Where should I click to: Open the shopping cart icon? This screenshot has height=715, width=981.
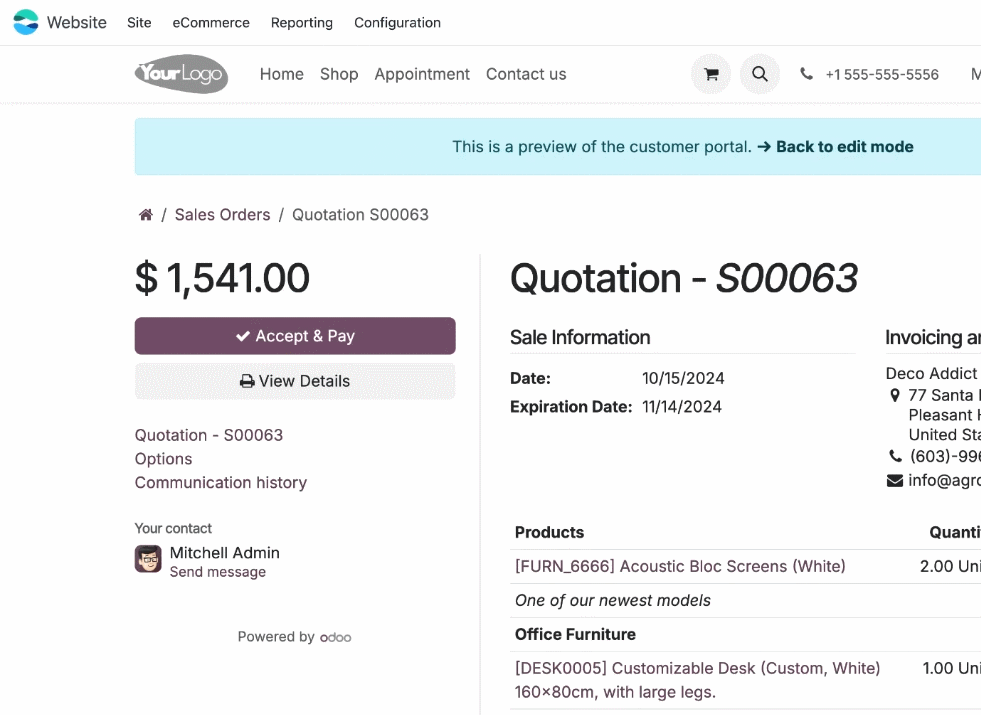pos(711,74)
